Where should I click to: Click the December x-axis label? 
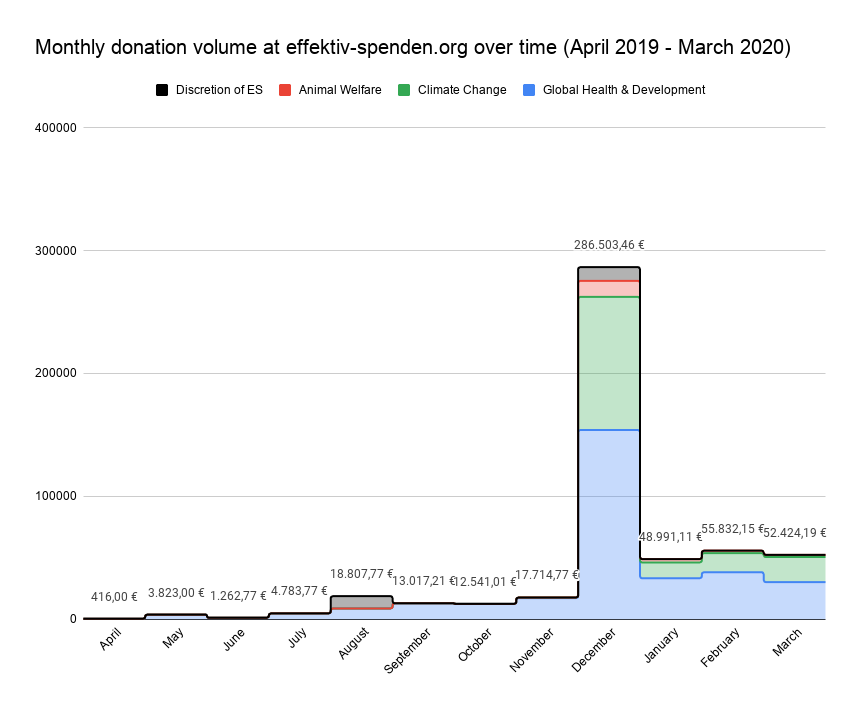[x=598, y=650]
